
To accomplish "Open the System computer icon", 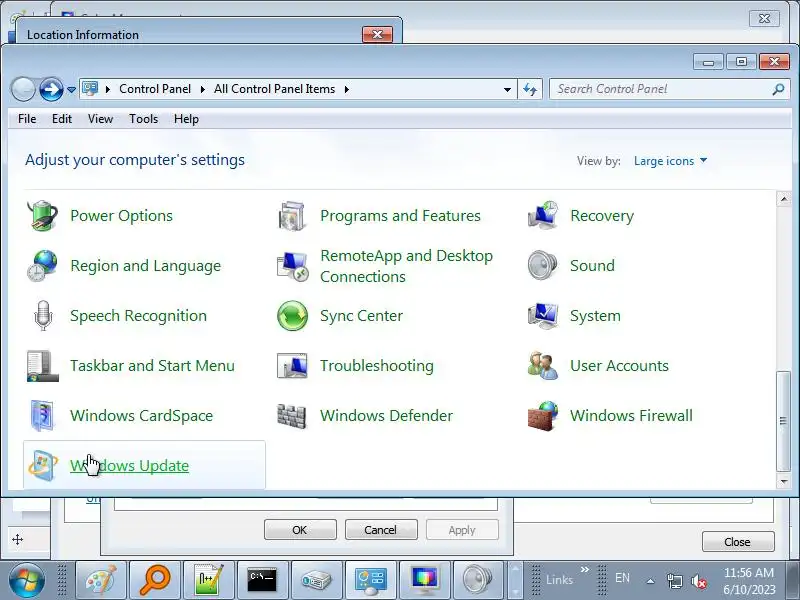I will [542, 316].
